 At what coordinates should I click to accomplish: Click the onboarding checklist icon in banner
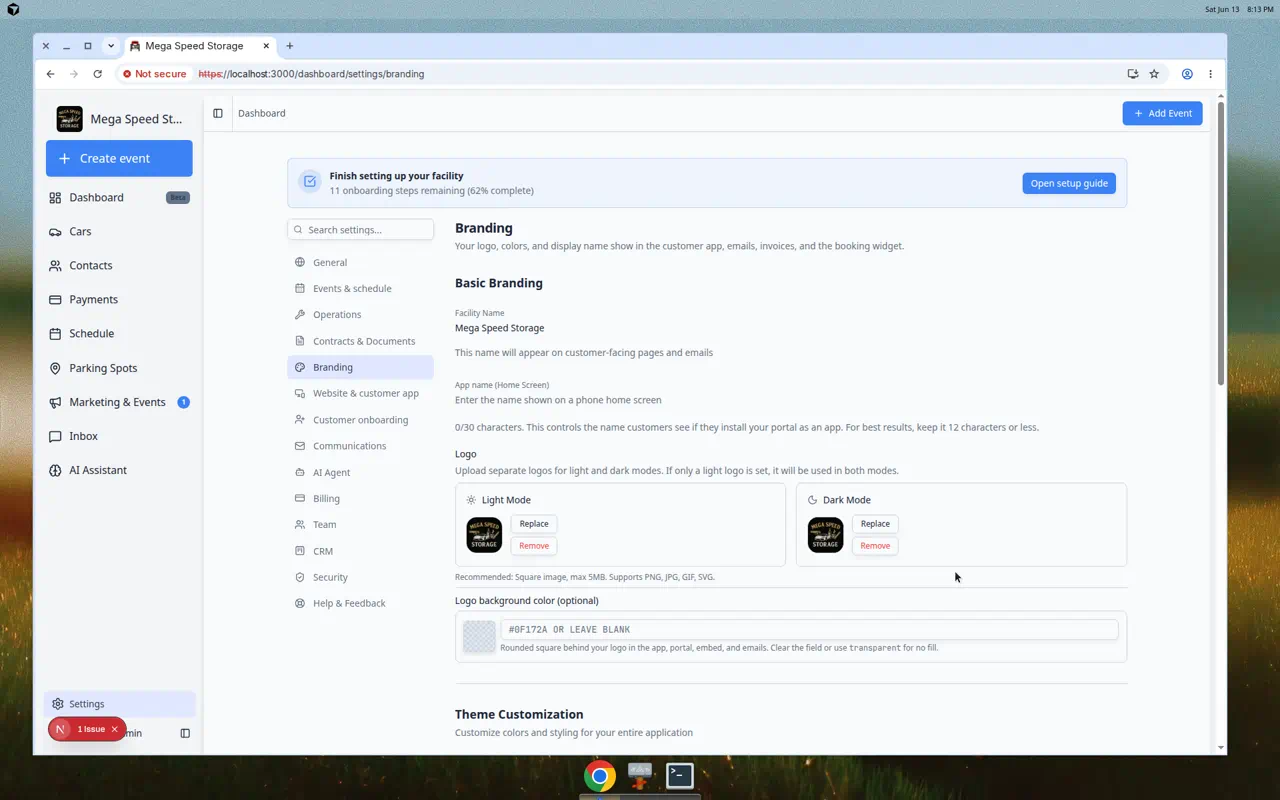(x=310, y=182)
